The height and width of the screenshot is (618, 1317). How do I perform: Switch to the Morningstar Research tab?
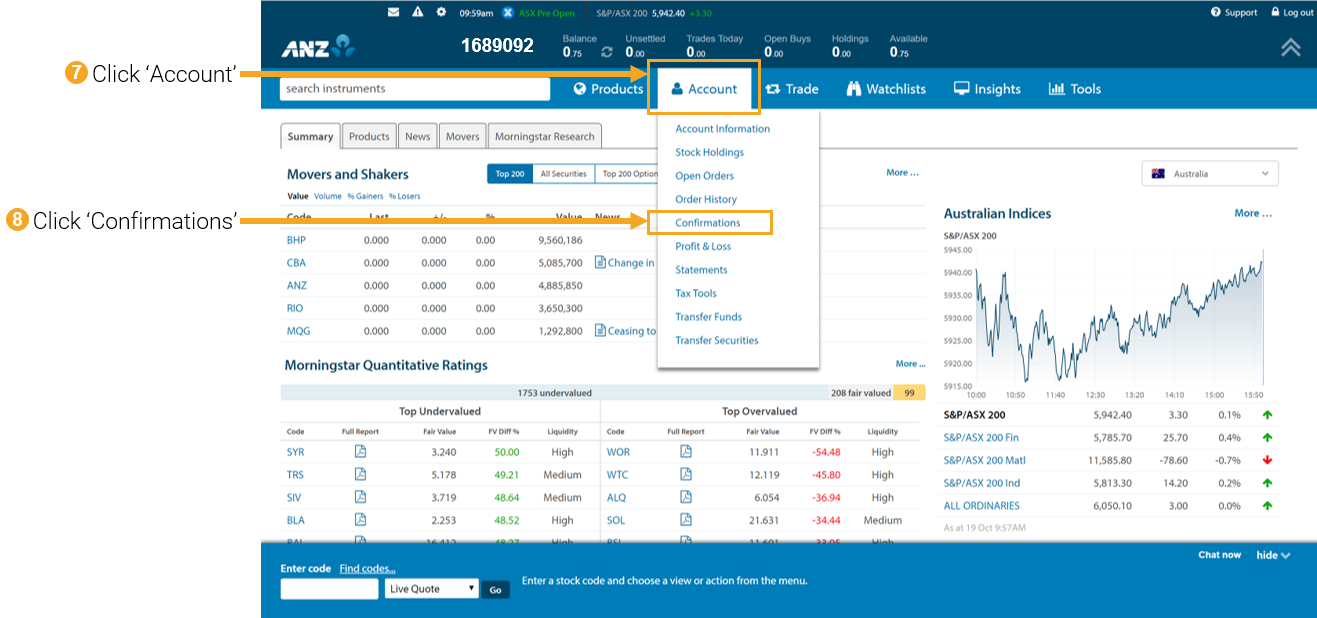click(x=544, y=135)
